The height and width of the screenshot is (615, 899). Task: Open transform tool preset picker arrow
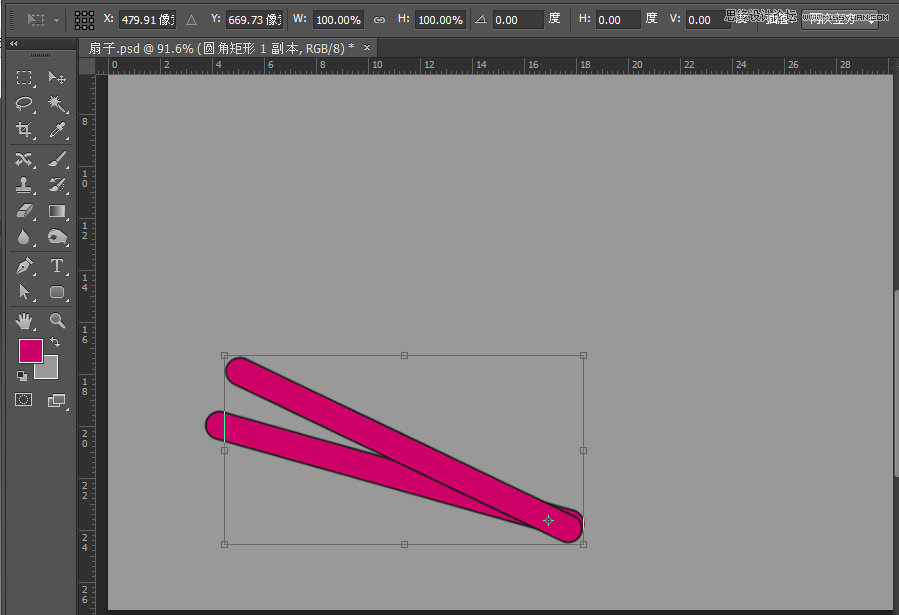tap(56, 20)
